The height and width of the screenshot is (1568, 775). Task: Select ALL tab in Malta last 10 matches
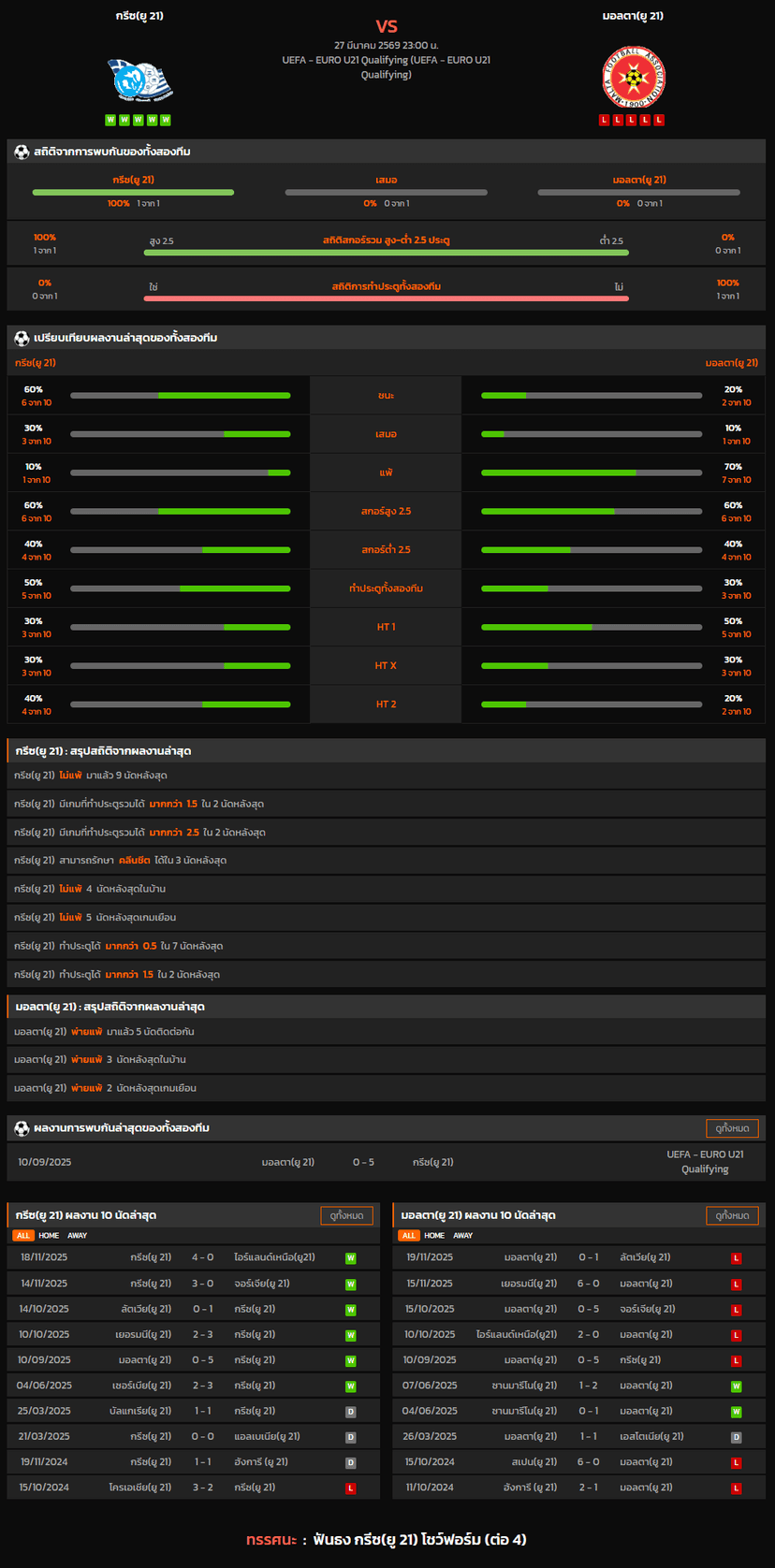[409, 1236]
